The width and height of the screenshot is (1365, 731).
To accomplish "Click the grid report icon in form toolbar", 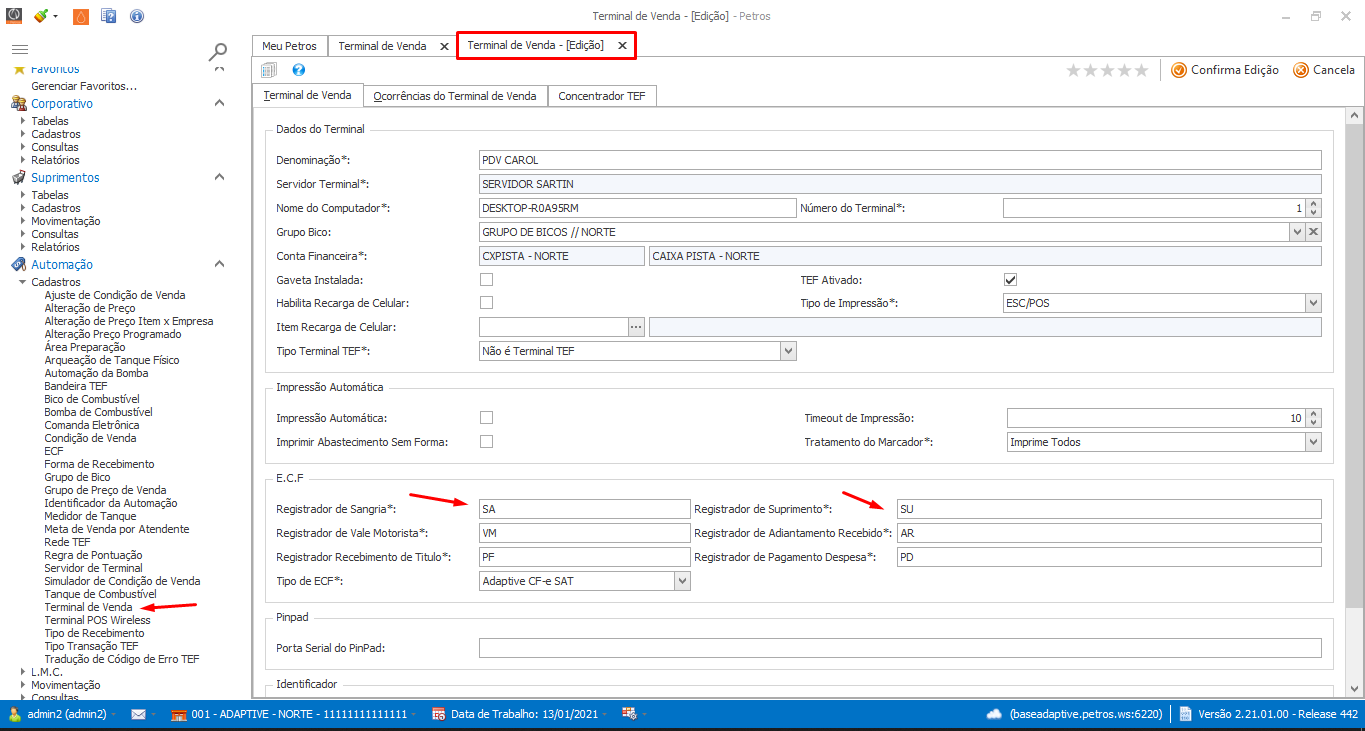I will (269, 70).
